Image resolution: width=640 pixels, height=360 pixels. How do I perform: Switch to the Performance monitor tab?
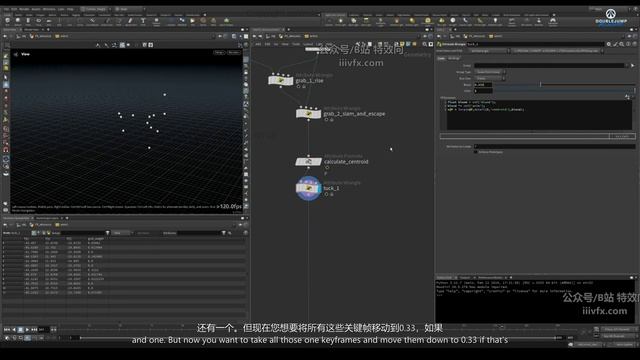tap(491, 278)
